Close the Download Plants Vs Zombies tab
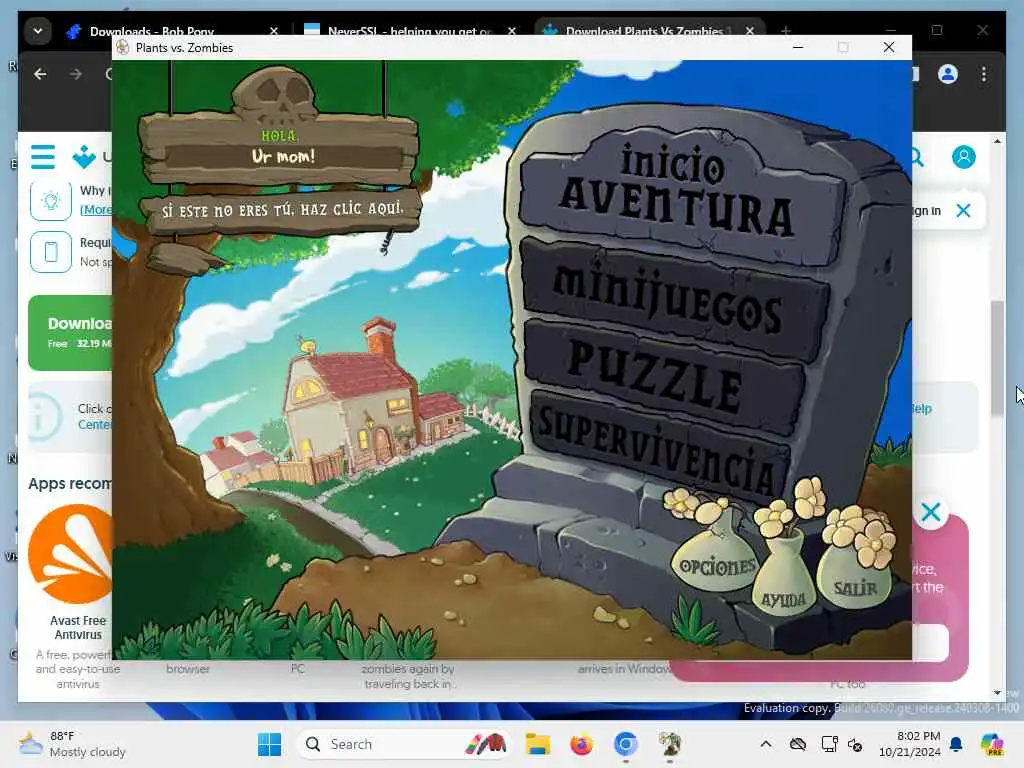Image resolution: width=1024 pixels, height=768 pixels. point(750,31)
